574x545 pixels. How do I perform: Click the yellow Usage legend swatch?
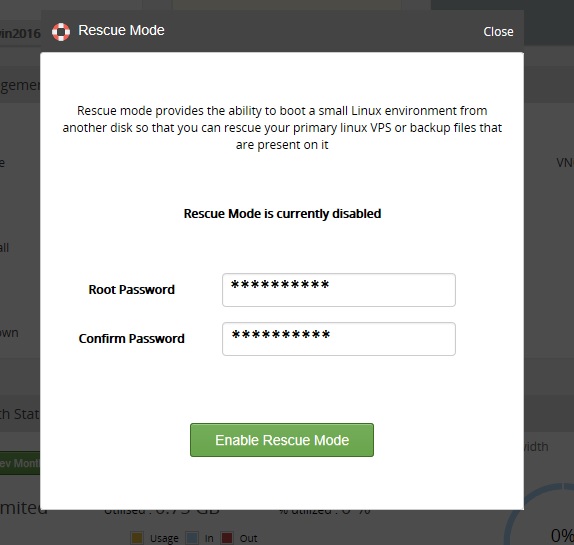point(137,538)
